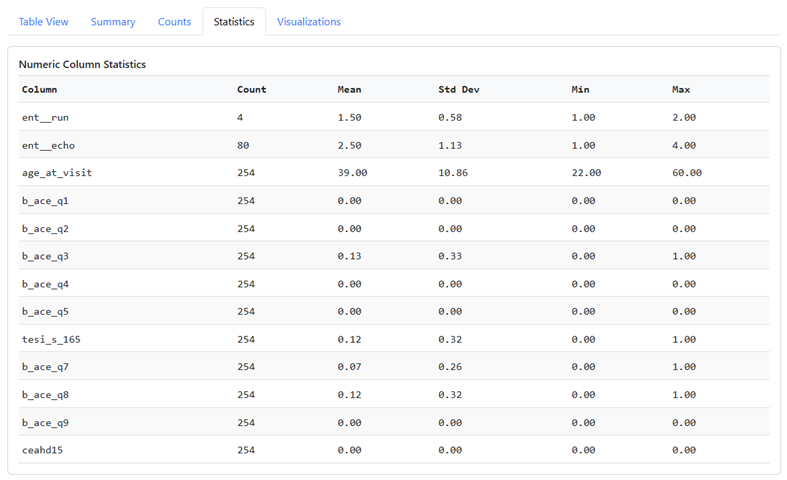Click the Column header
787x480 pixels.
40,89
